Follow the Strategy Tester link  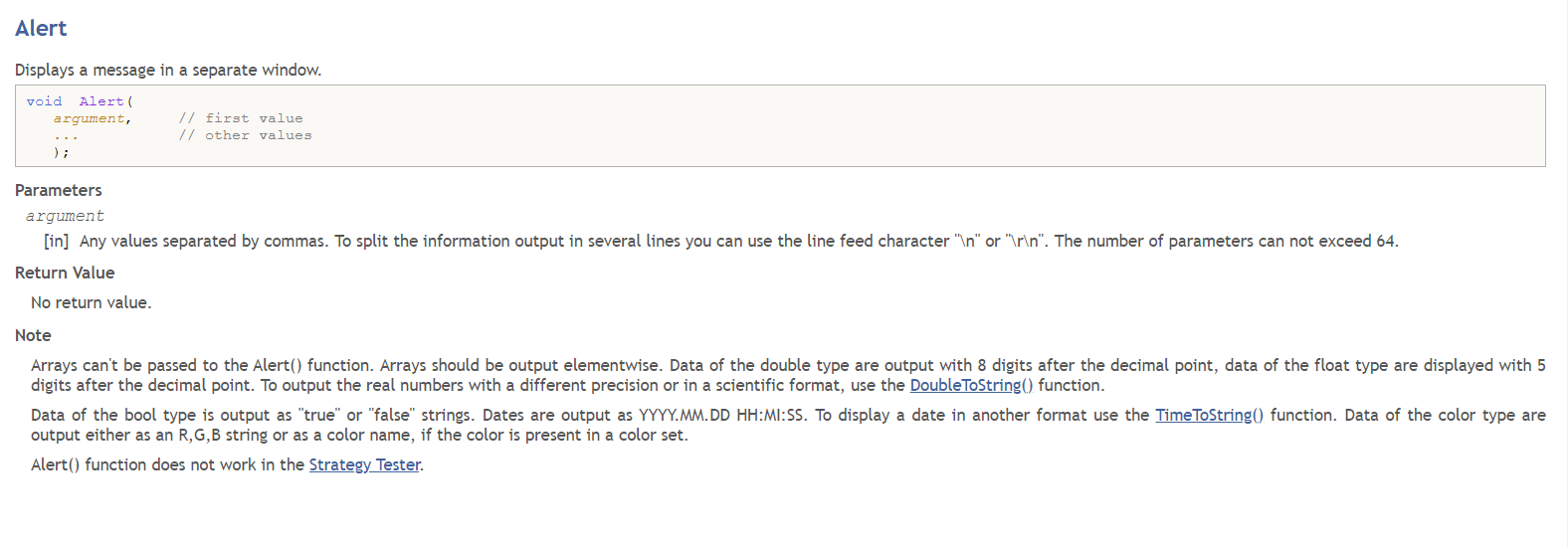(364, 465)
